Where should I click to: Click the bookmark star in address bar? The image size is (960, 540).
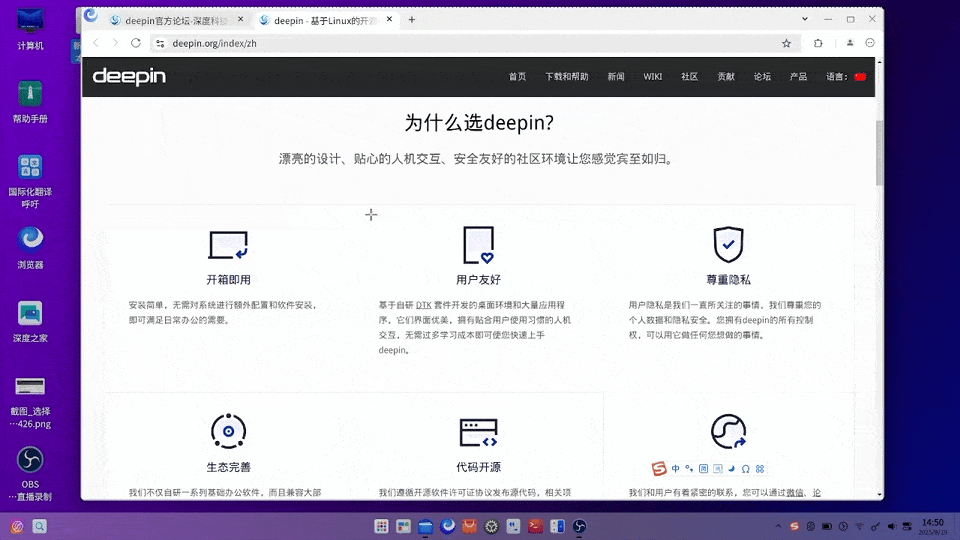[x=786, y=43]
